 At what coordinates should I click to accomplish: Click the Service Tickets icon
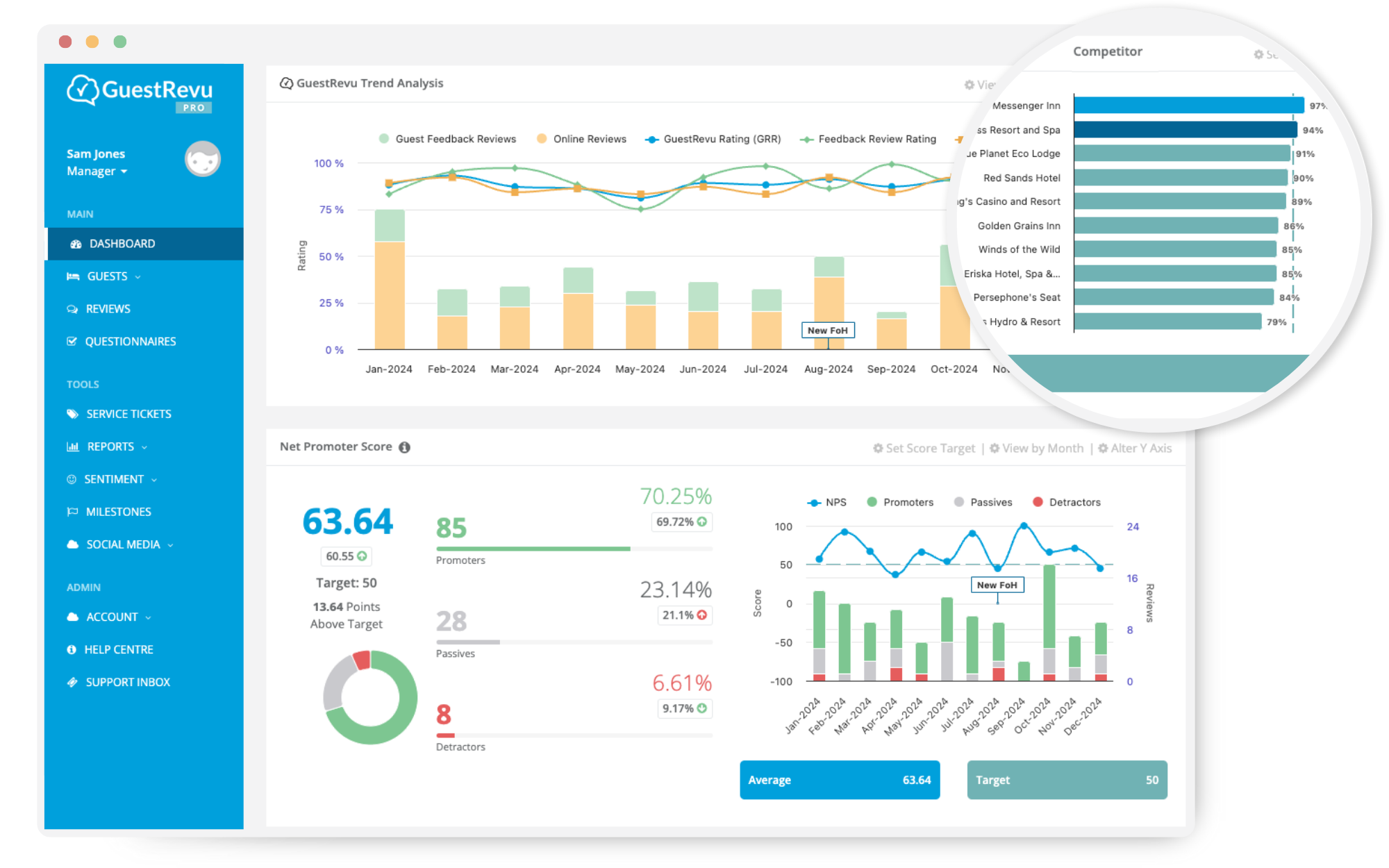tap(72, 413)
